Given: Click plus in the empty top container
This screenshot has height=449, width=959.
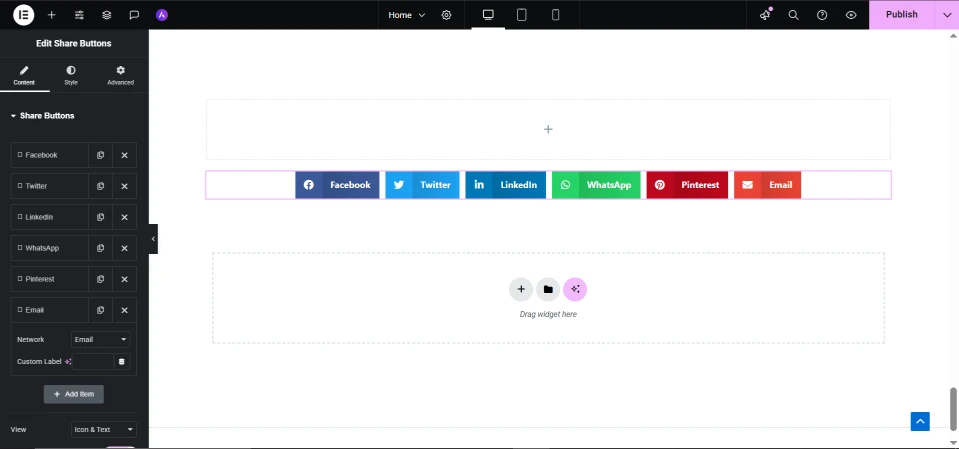Looking at the screenshot, I should tap(548, 129).
